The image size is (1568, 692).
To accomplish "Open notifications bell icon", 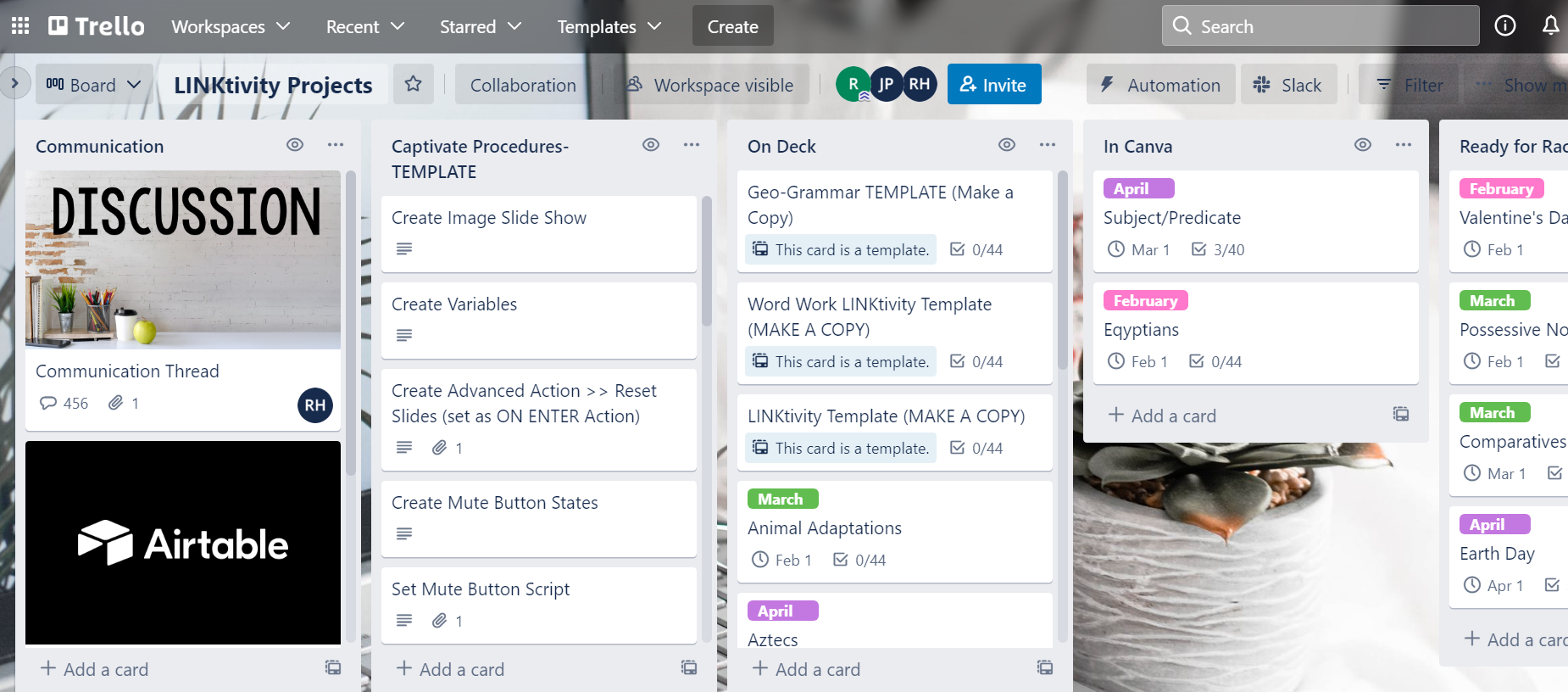I will pyautogui.click(x=1550, y=26).
